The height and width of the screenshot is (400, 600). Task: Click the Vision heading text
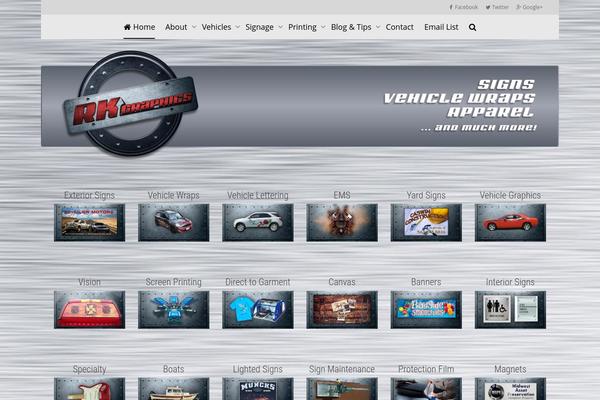click(90, 282)
